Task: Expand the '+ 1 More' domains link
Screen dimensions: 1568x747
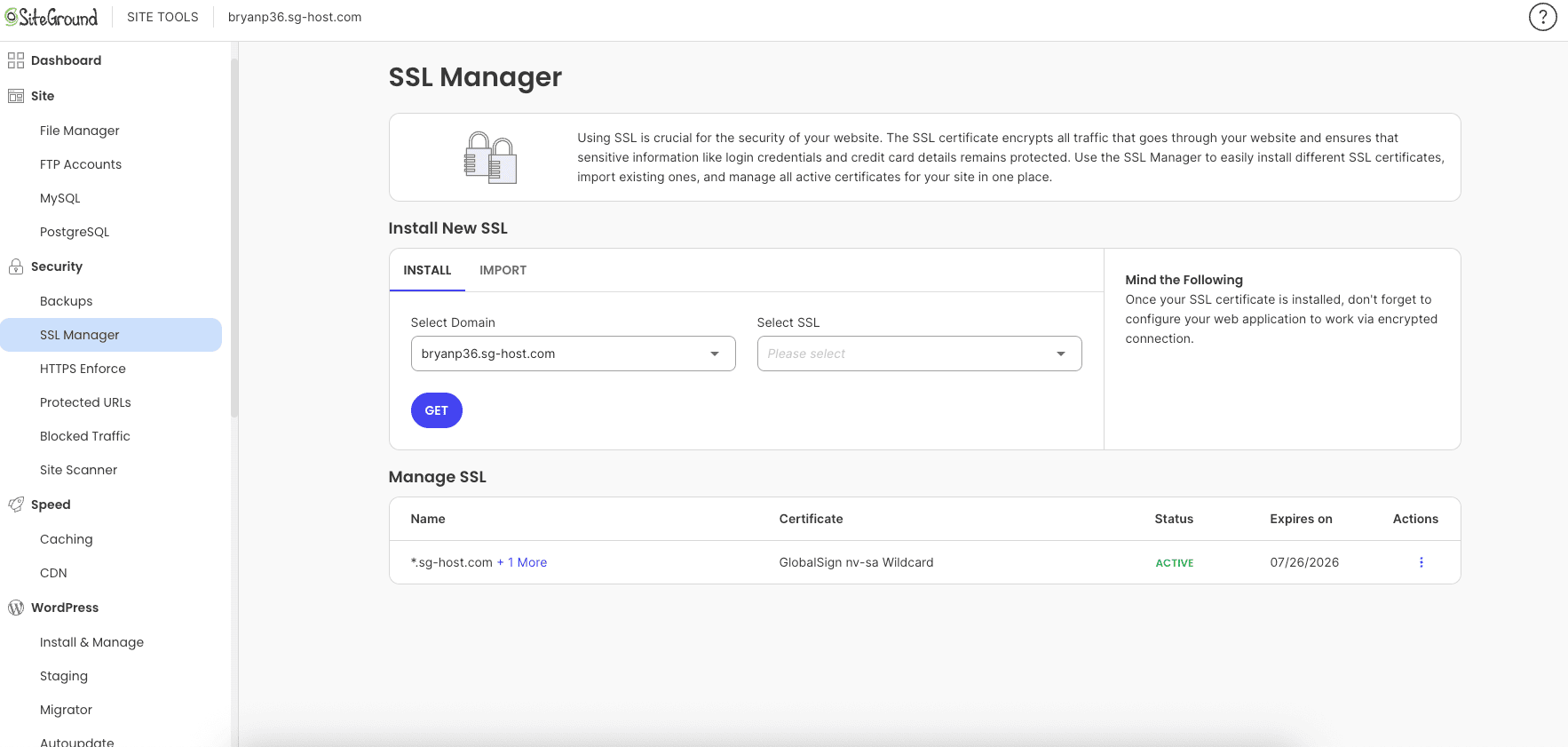Action: (522, 562)
